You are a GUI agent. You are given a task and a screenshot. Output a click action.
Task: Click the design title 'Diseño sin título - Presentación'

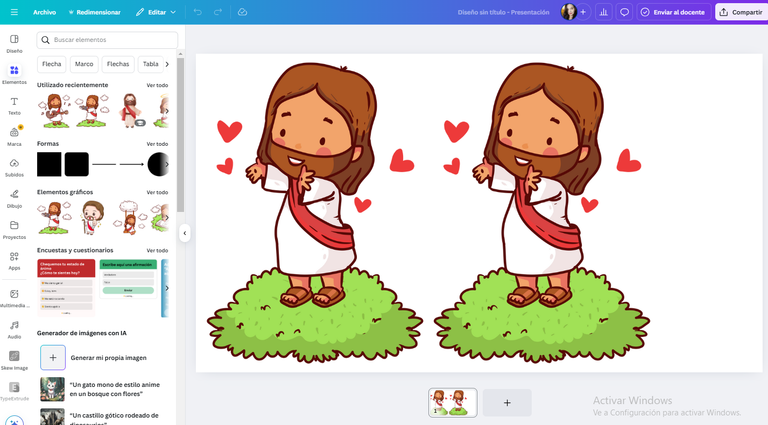pyautogui.click(x=504, y=12)
